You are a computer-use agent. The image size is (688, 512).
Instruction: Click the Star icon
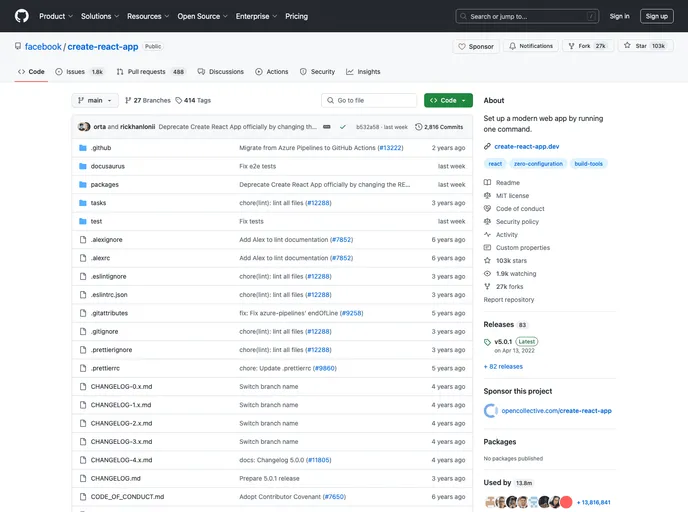[x=627, y=45]
